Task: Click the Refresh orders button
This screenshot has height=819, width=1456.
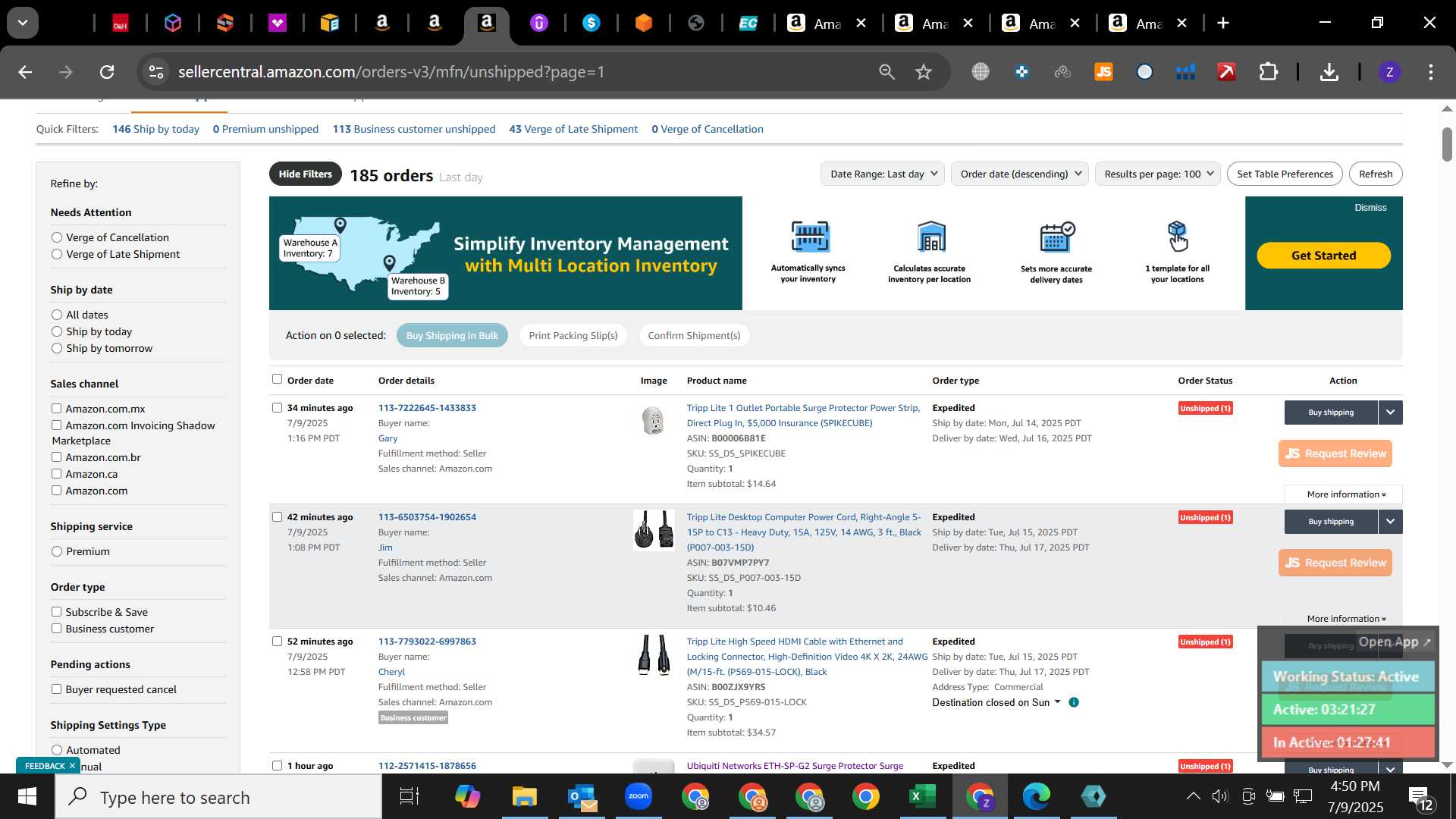Action: pyautogui.click(x=1375, y=174)
